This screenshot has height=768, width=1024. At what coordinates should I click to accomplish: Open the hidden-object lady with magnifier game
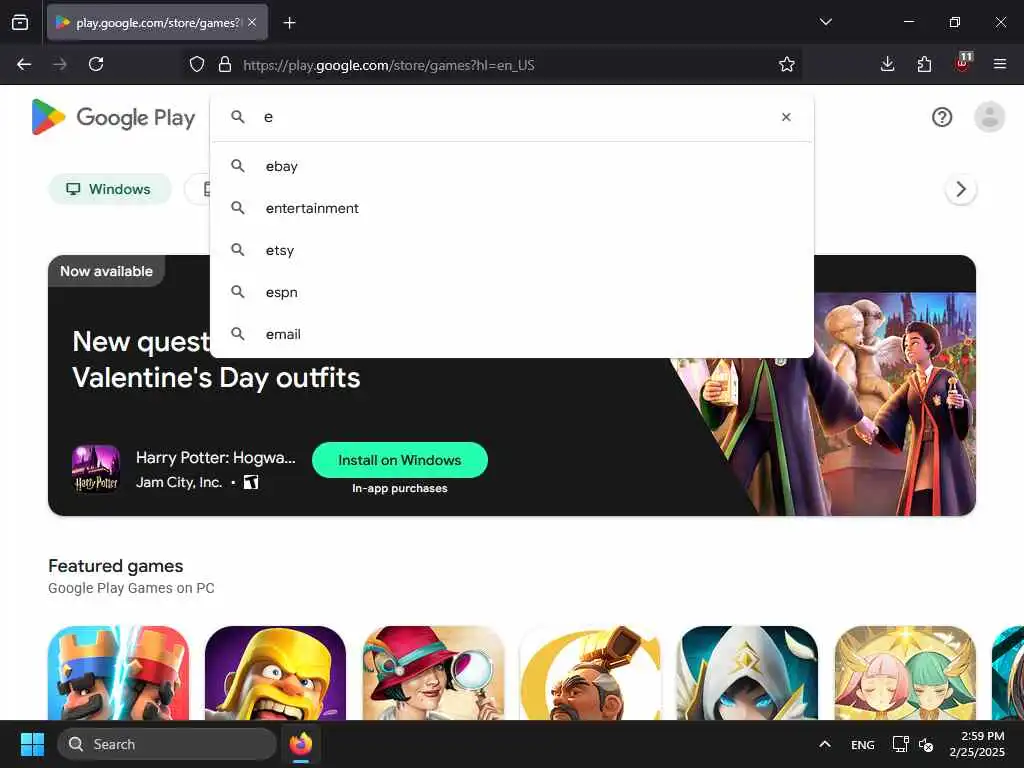coord(433,673)
